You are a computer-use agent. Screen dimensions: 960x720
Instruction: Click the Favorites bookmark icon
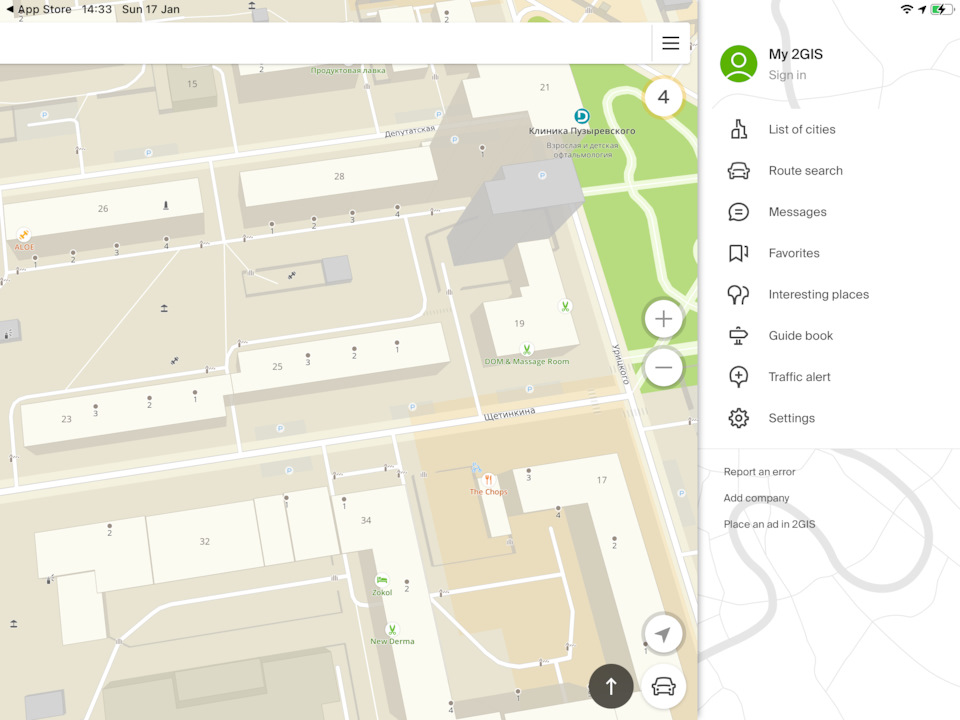click(x=738, y=253)
